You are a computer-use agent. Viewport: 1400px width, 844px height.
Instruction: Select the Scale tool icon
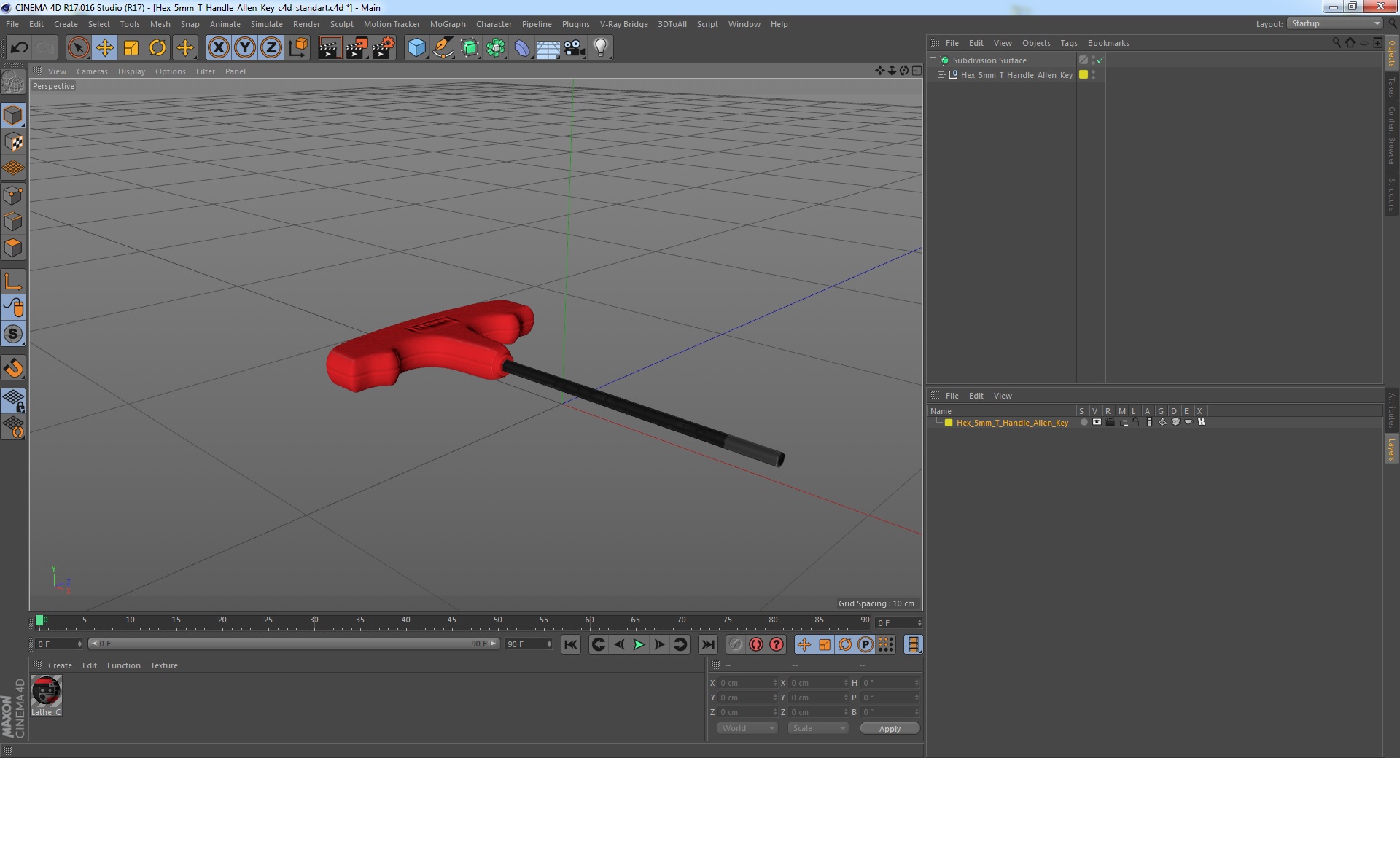[x=131, y=48]
